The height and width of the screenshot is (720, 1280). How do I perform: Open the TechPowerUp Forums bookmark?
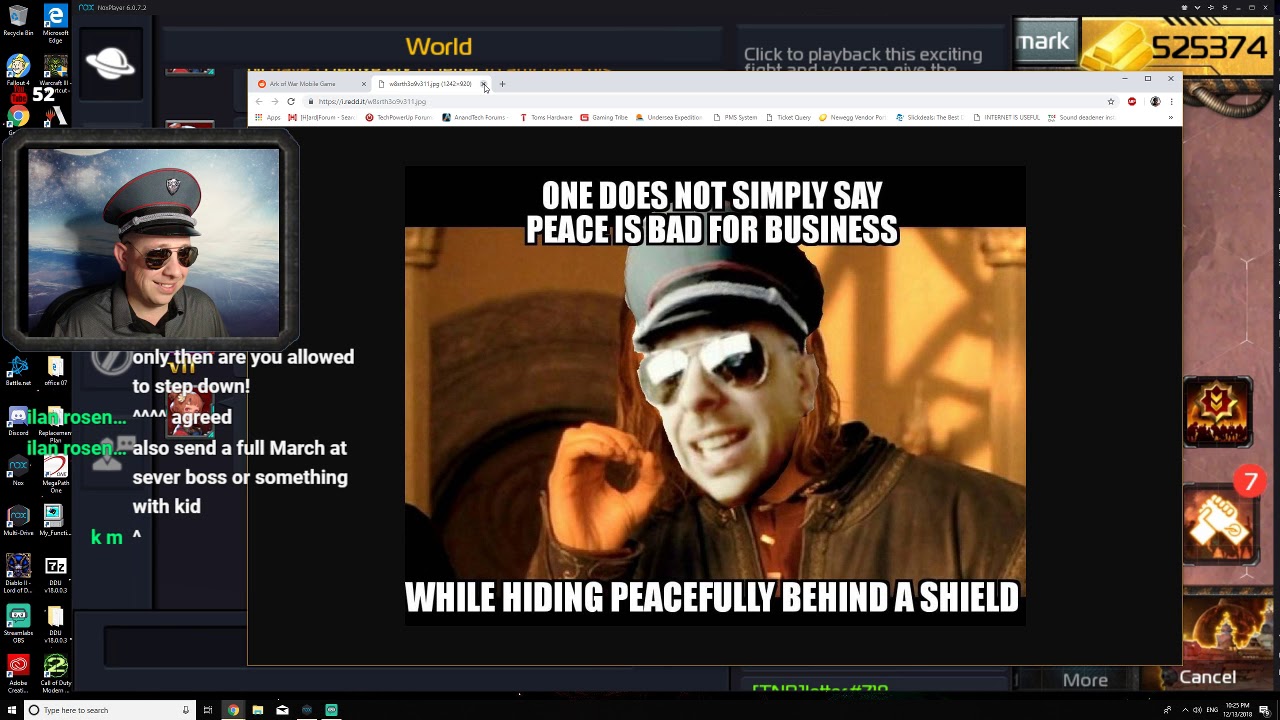399,117
